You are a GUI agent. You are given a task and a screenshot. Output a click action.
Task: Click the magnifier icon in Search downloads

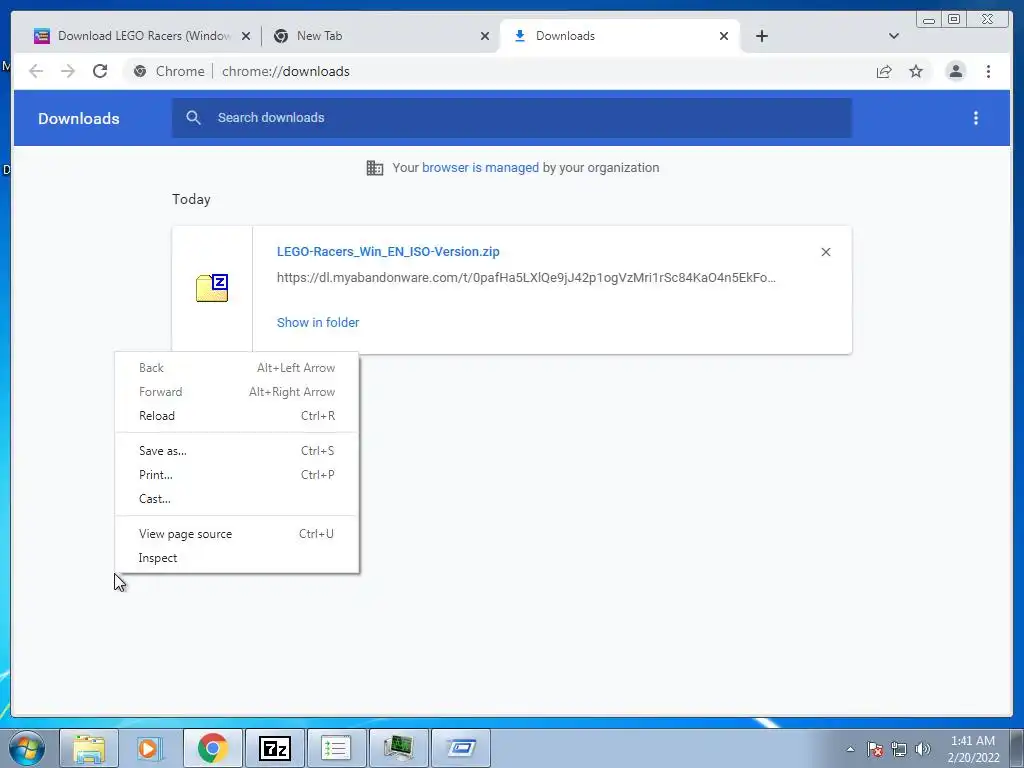pyautogui.click(x=193, y=118)
